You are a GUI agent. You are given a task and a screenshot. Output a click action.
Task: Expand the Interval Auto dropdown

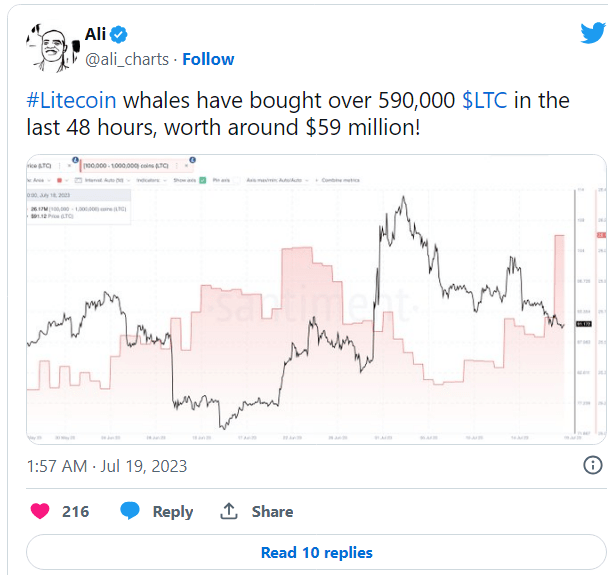pyautogui.click(x=102, y=180)
